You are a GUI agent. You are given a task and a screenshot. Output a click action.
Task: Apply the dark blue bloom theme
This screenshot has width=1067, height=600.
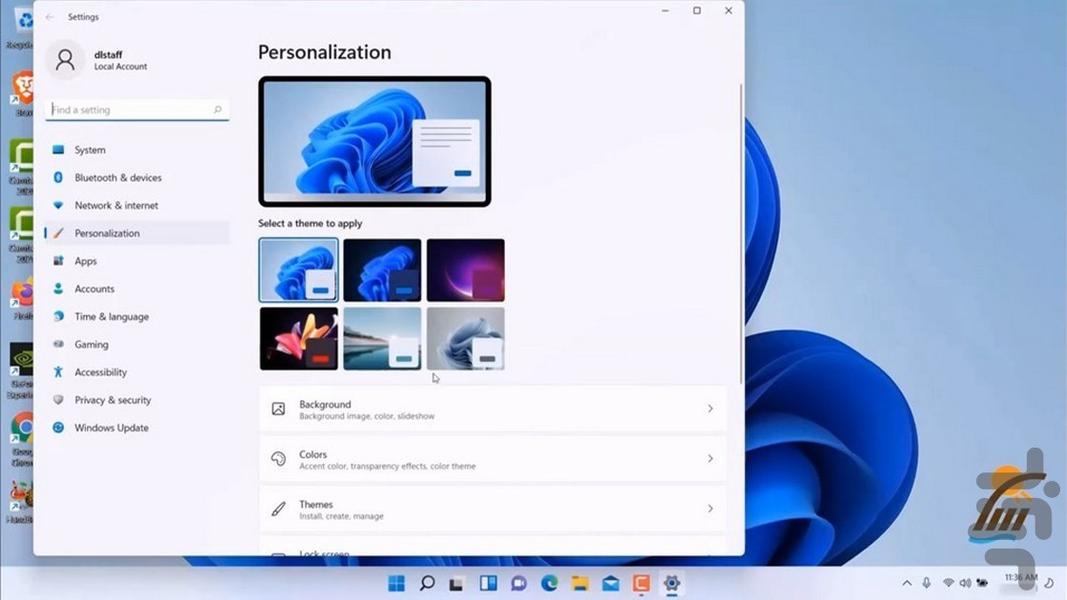coord(382,270)
